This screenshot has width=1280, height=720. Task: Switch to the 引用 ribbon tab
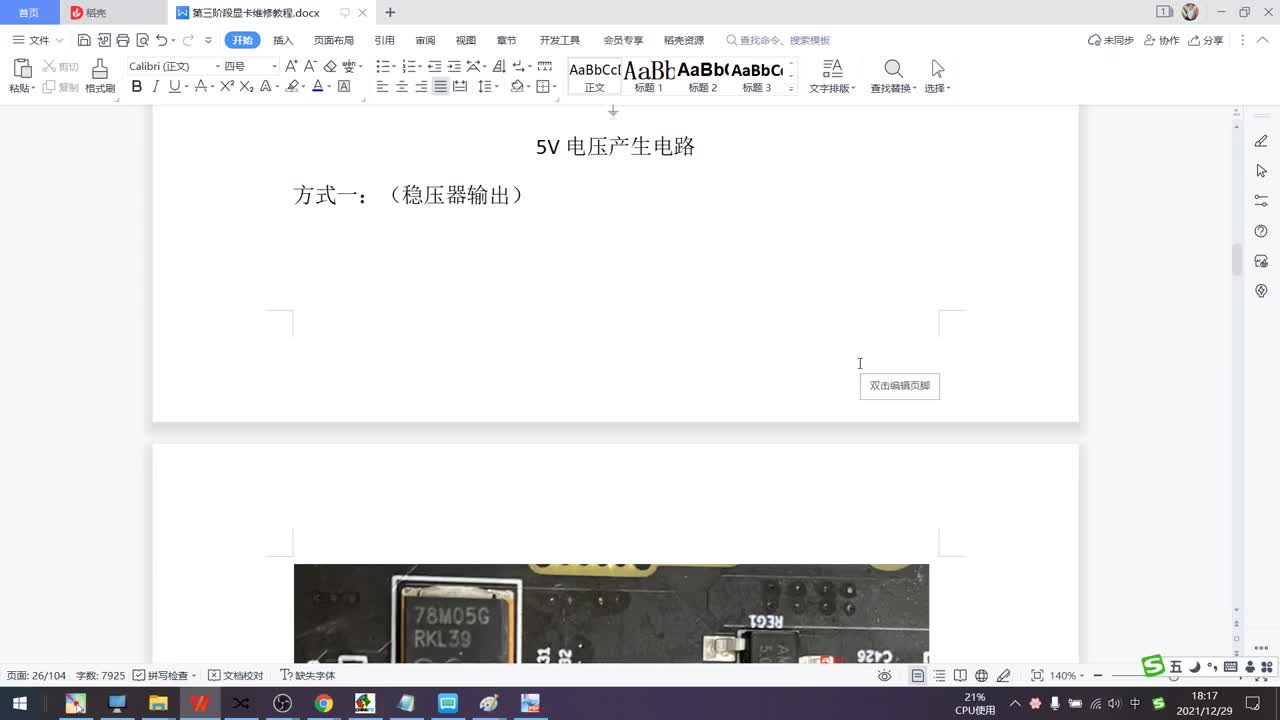coord(384,40)
